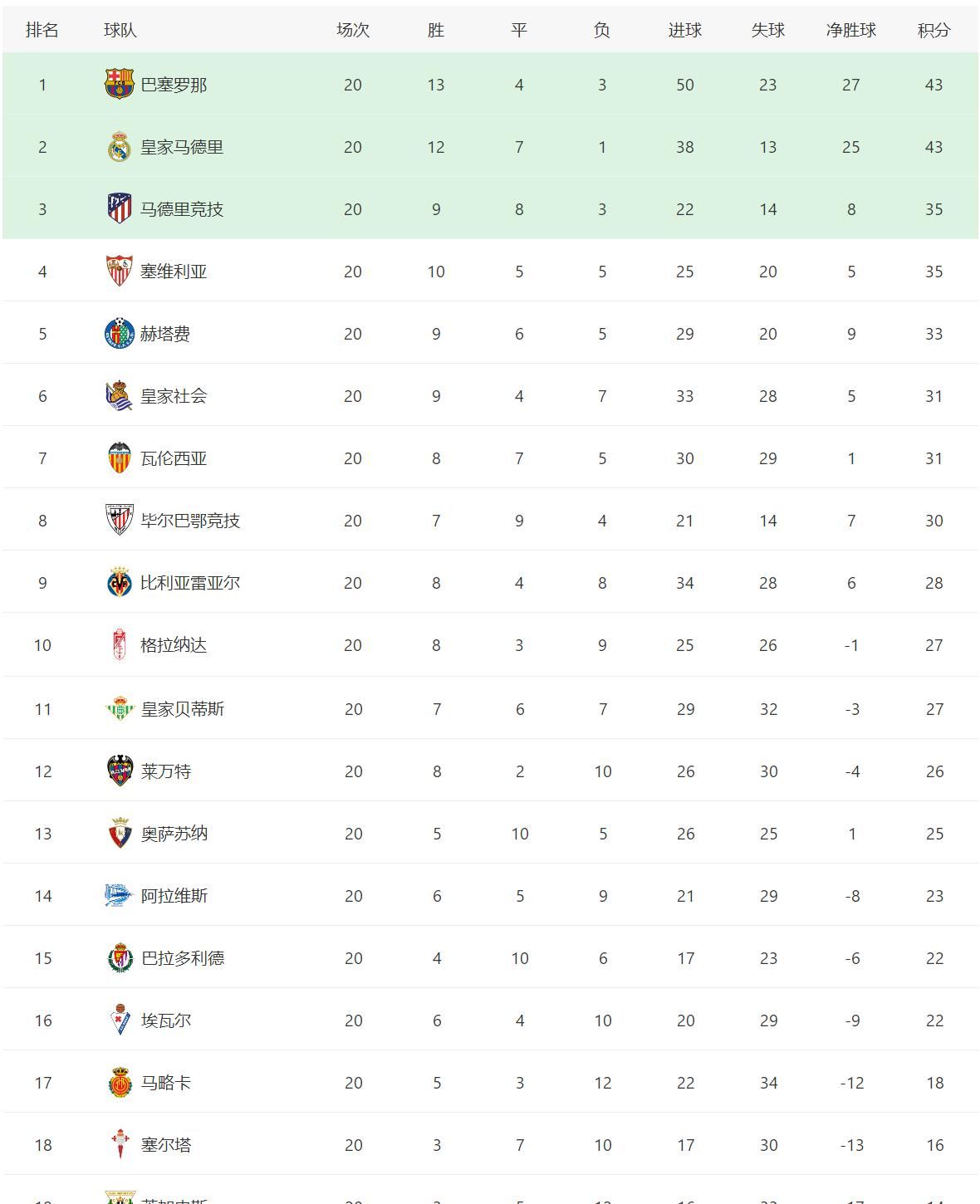The image size is (980, 1204).
Task: Click the Villarreal yellow crest icon
Action: tap(120, 583)
